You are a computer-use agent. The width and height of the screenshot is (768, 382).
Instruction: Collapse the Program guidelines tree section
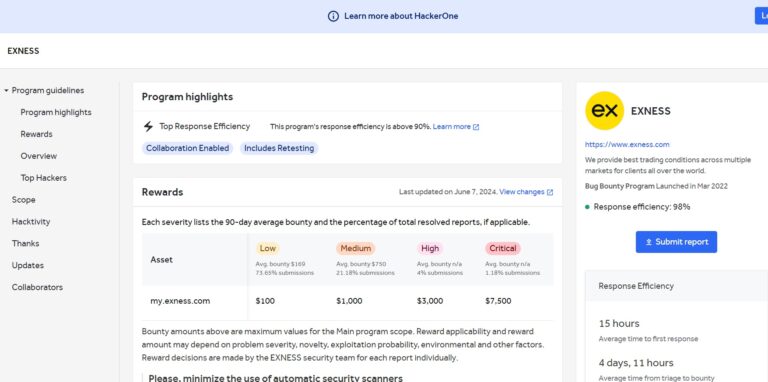pos(6,91)
